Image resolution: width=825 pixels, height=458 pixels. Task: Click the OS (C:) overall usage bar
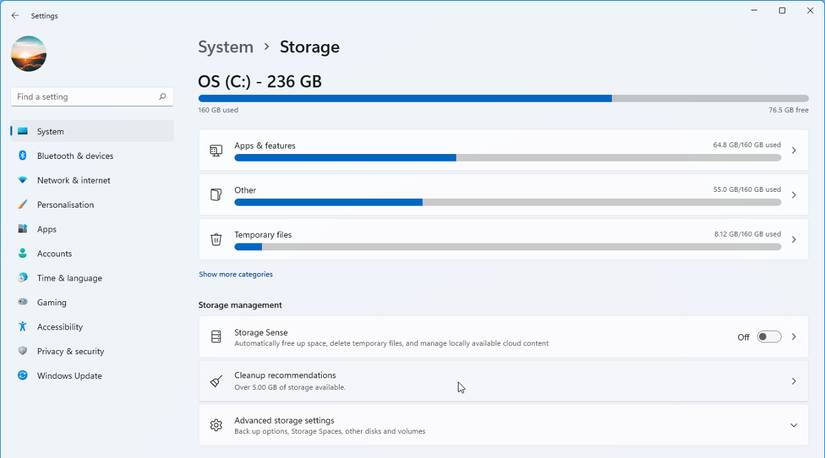[x=504, y=98]
